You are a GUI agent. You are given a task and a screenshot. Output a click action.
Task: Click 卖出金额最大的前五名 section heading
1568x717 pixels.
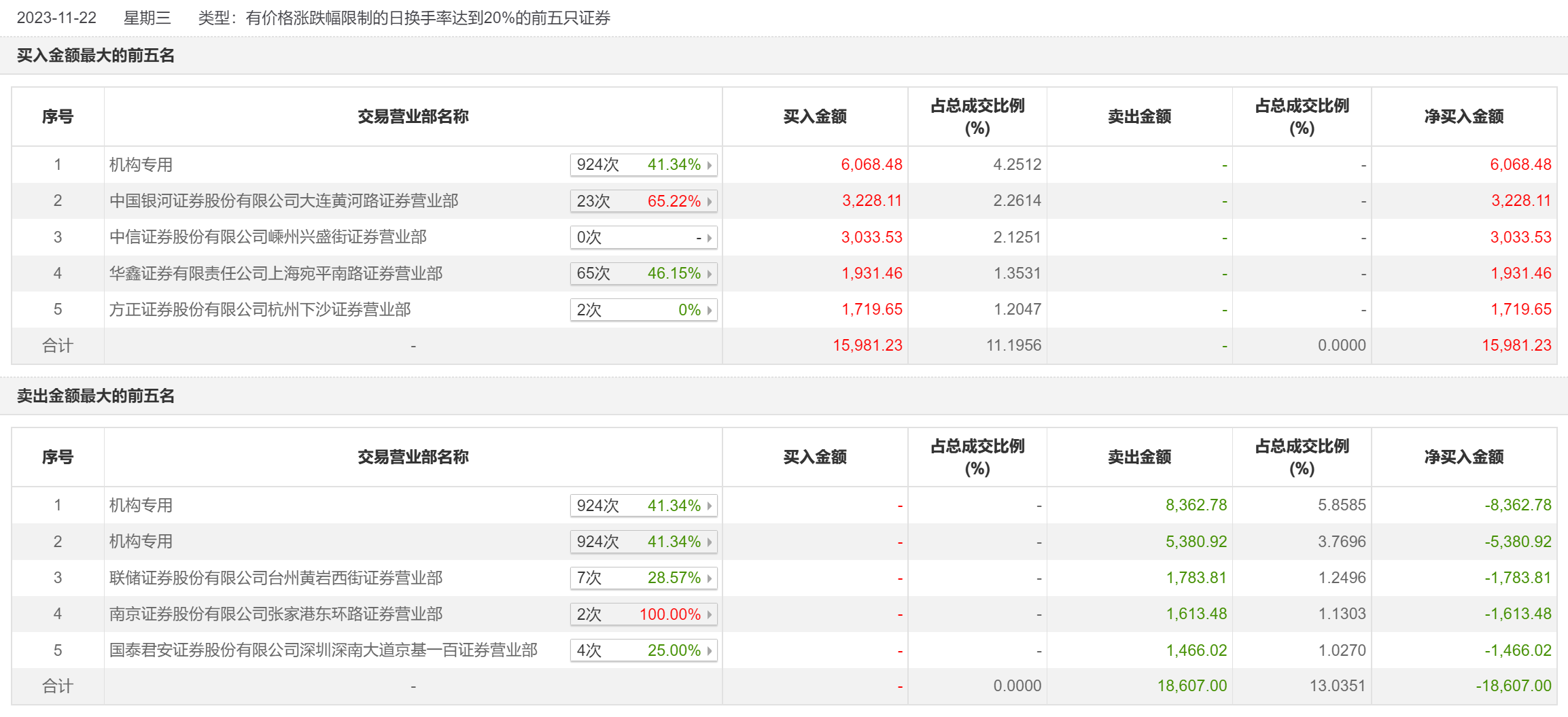[96, 396]
